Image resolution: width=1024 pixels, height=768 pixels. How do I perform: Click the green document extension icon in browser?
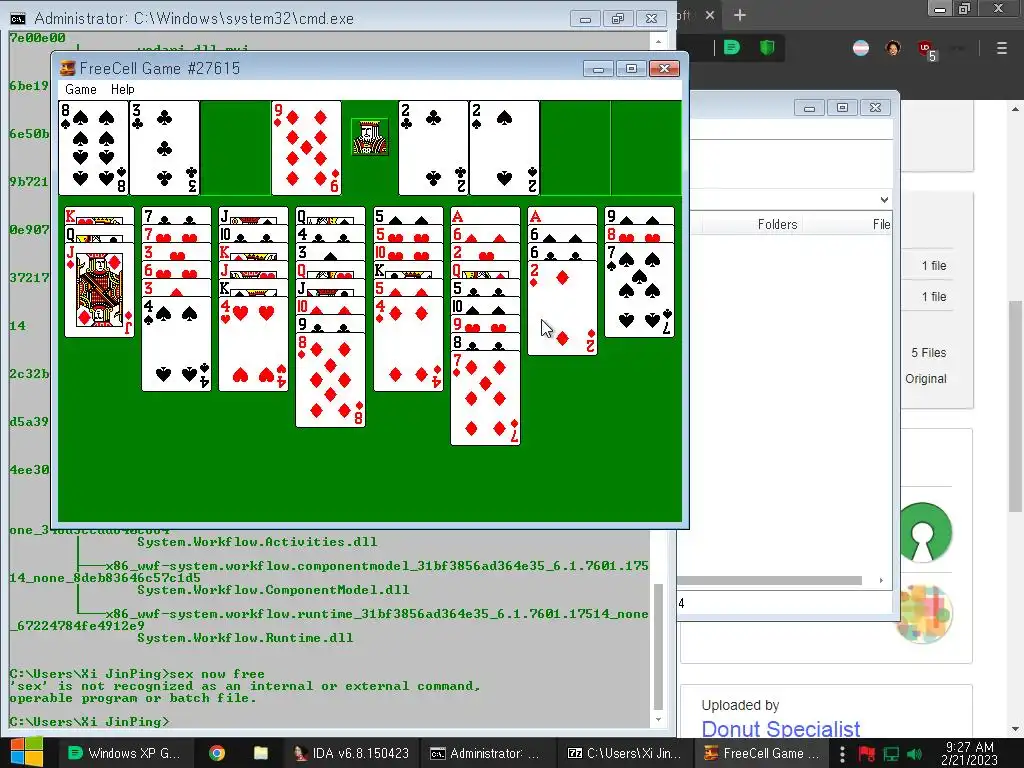tap(731, 47)
